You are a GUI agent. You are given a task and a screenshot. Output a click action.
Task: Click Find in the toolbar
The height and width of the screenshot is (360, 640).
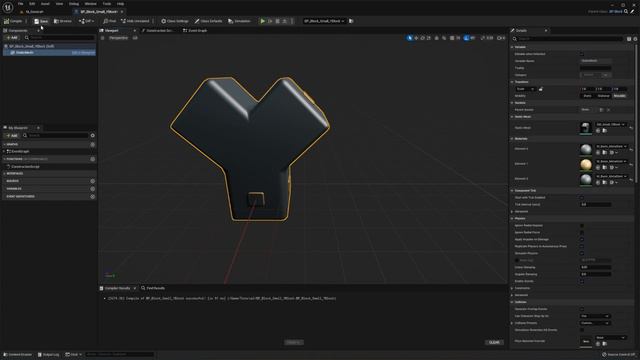pyautogui.click(x=110, y=21)
